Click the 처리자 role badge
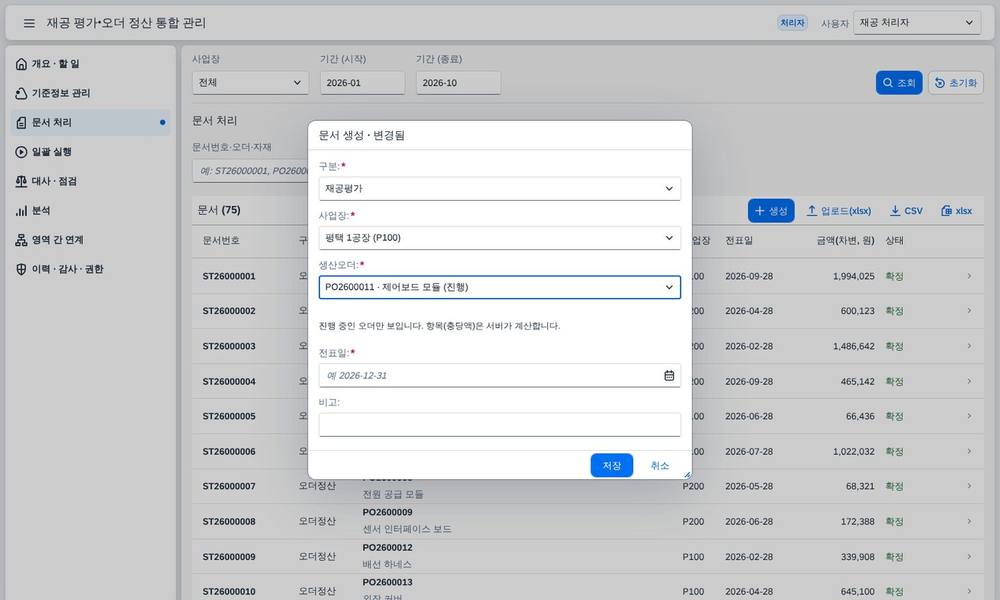Viewport: 1000px width, 600px height. [x=792, y=23]
